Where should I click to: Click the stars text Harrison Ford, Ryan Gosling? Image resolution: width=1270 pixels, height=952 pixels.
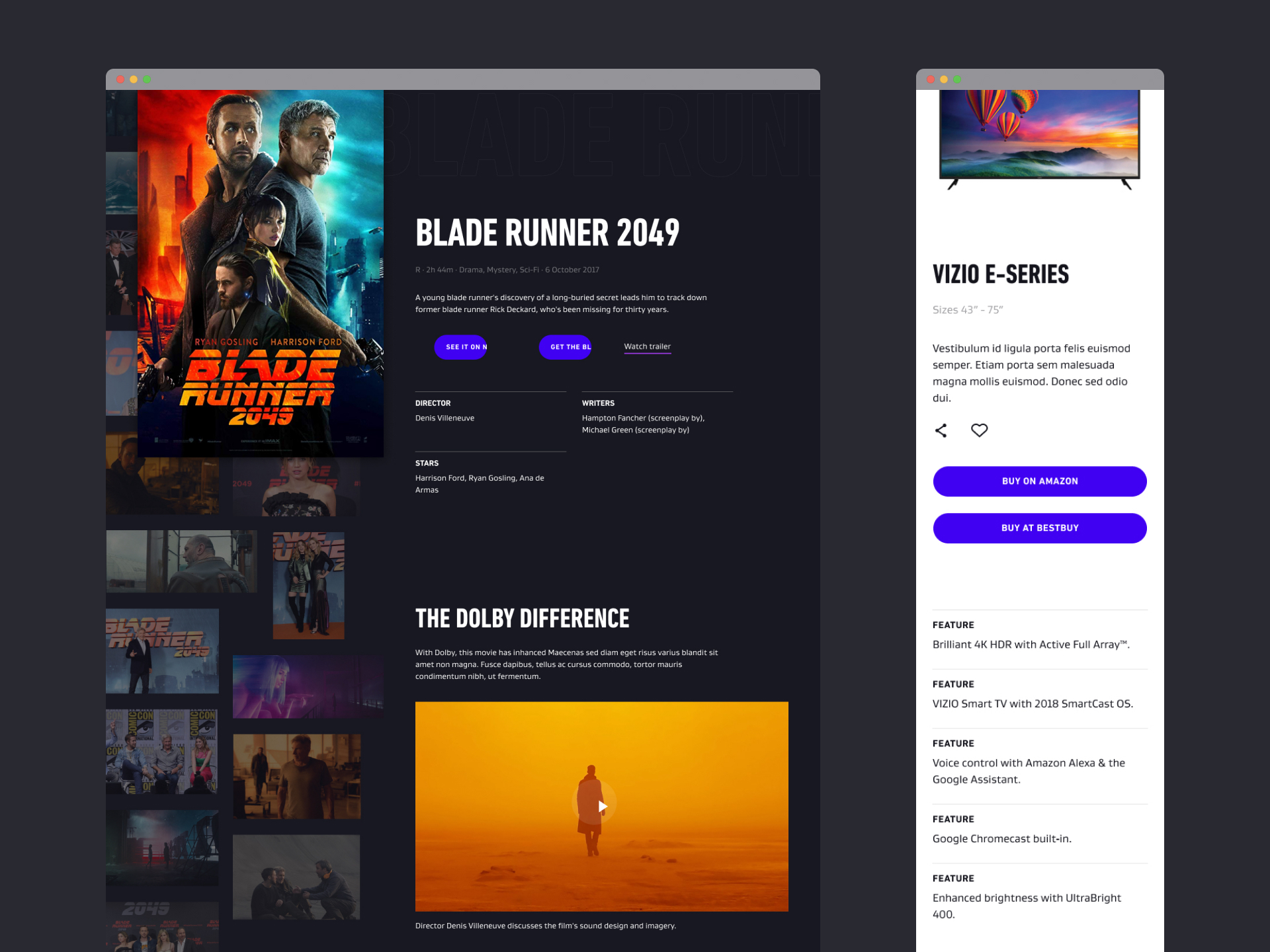(x=480, y=484)
